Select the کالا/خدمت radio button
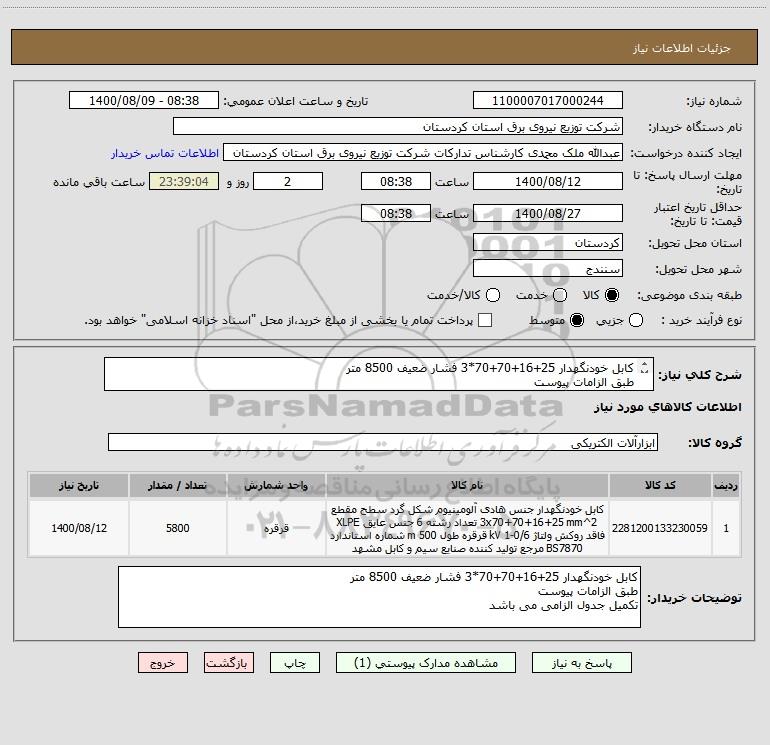 (x=493, y=295)
